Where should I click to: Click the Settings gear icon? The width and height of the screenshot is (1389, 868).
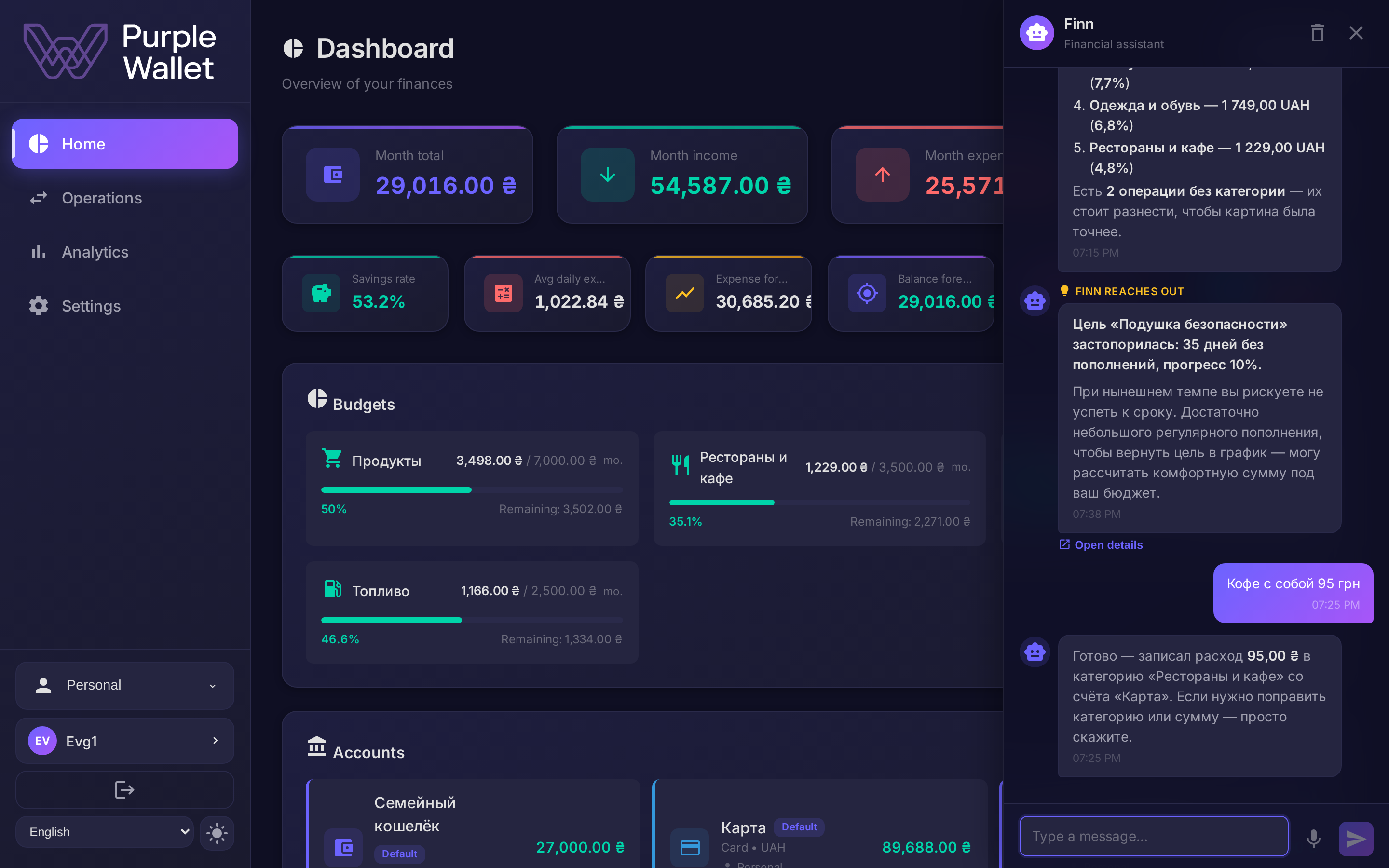[x=39, y=306]
